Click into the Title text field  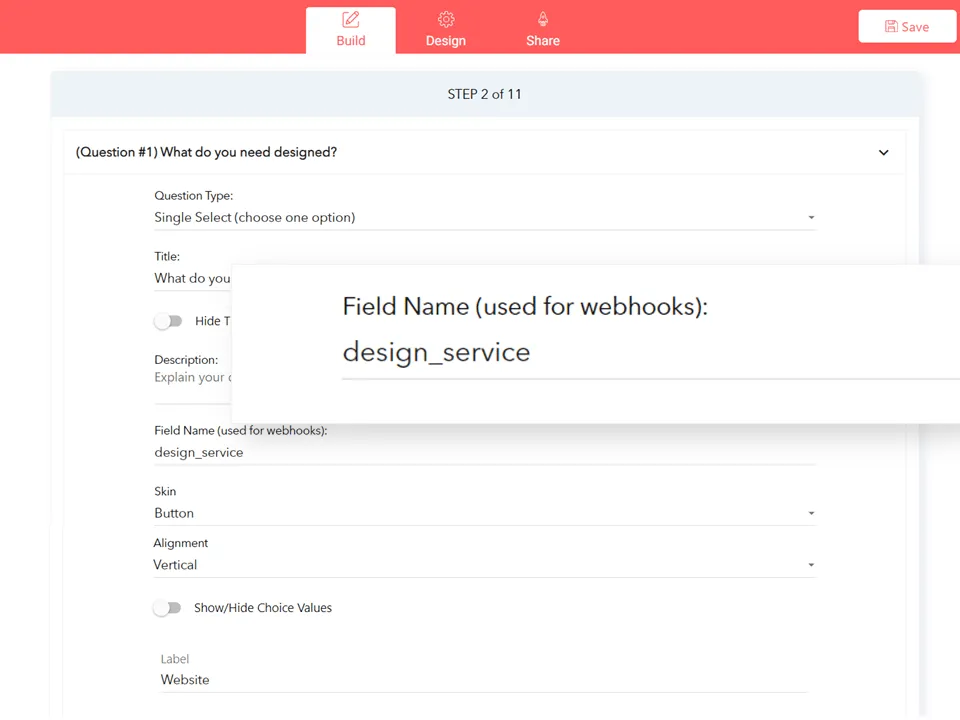tap(192, 279)
